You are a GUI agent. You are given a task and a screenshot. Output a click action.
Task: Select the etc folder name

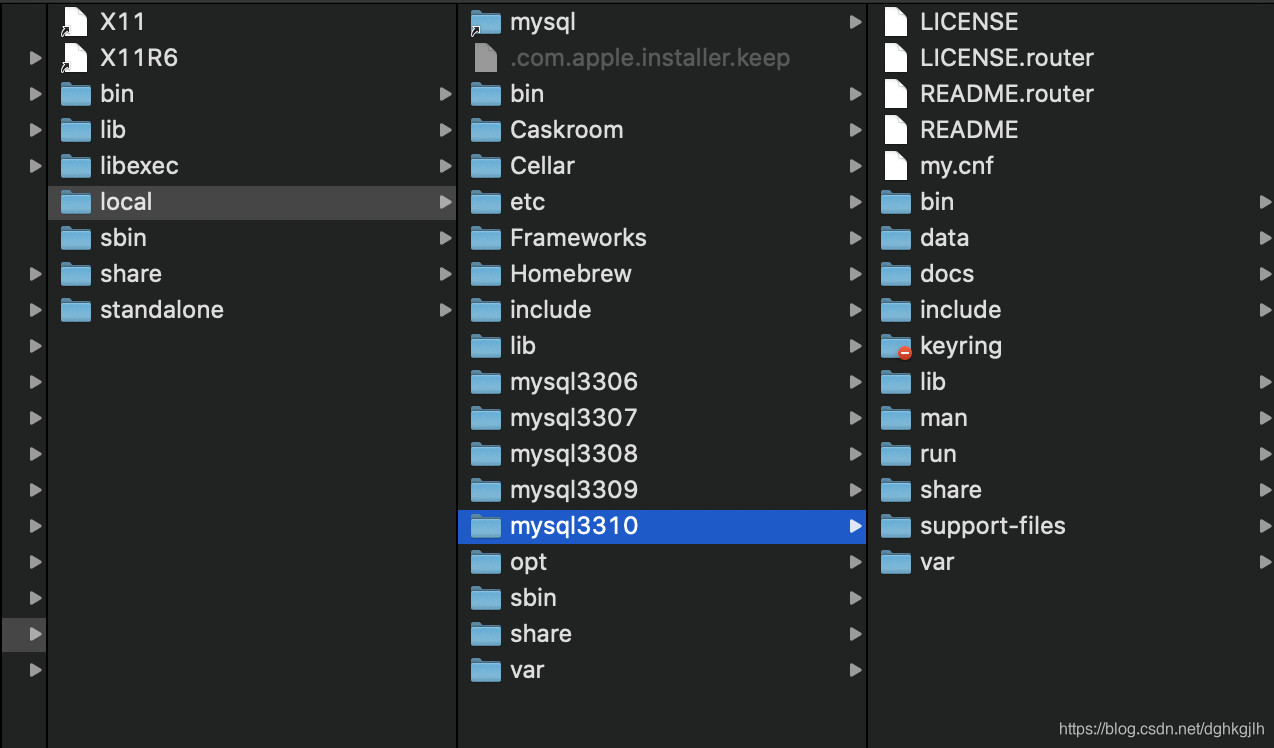click(527, 202)
